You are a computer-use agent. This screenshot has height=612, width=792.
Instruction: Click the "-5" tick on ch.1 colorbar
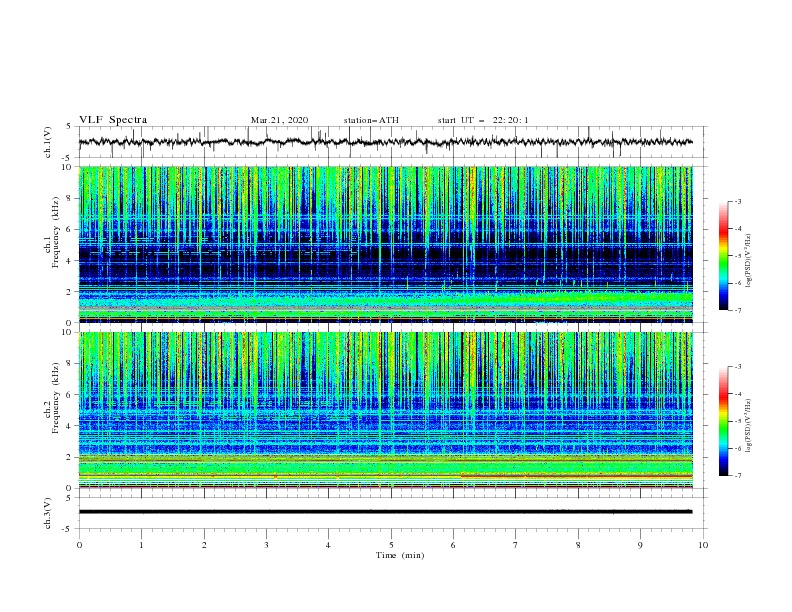737,256
